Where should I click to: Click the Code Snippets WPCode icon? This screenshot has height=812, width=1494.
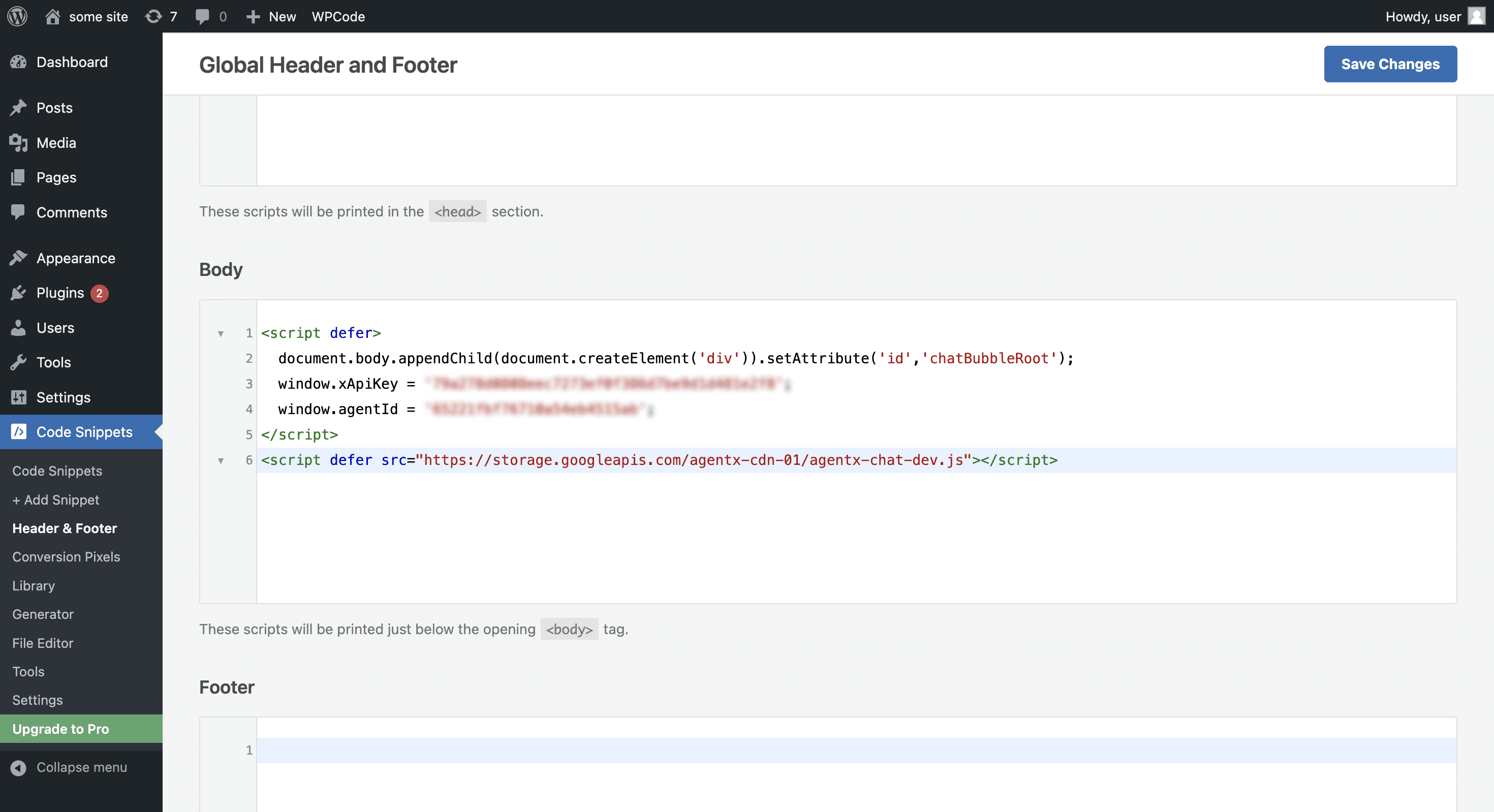coord(19,431)
